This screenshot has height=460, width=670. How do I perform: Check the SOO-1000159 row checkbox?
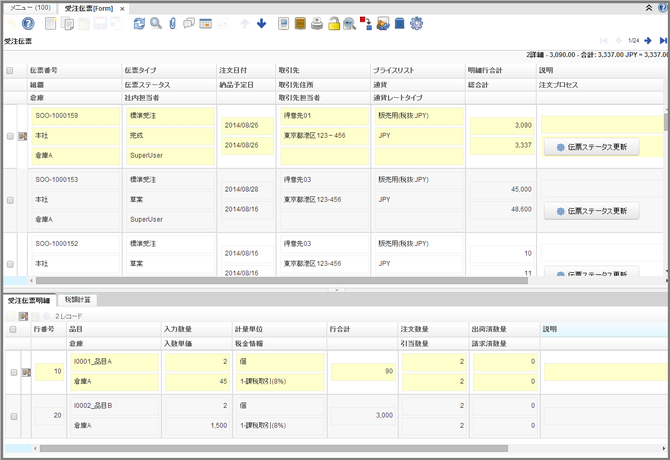(10, 136)
